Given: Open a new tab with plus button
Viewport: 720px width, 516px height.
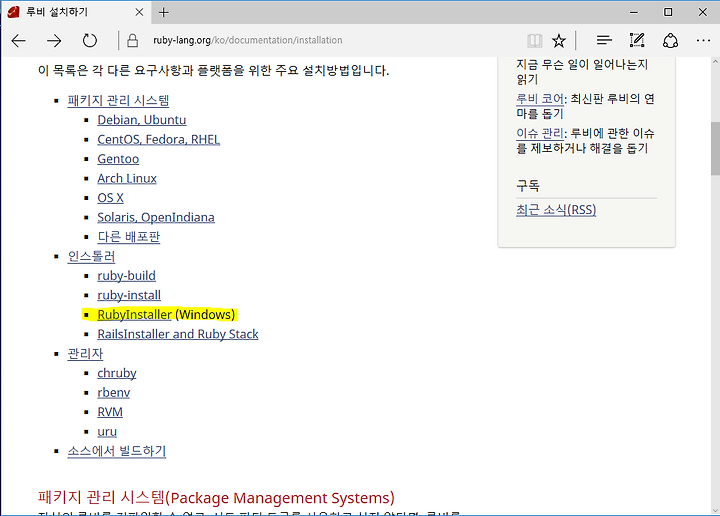Looking at the screenshot, I should tap(163, 12).
